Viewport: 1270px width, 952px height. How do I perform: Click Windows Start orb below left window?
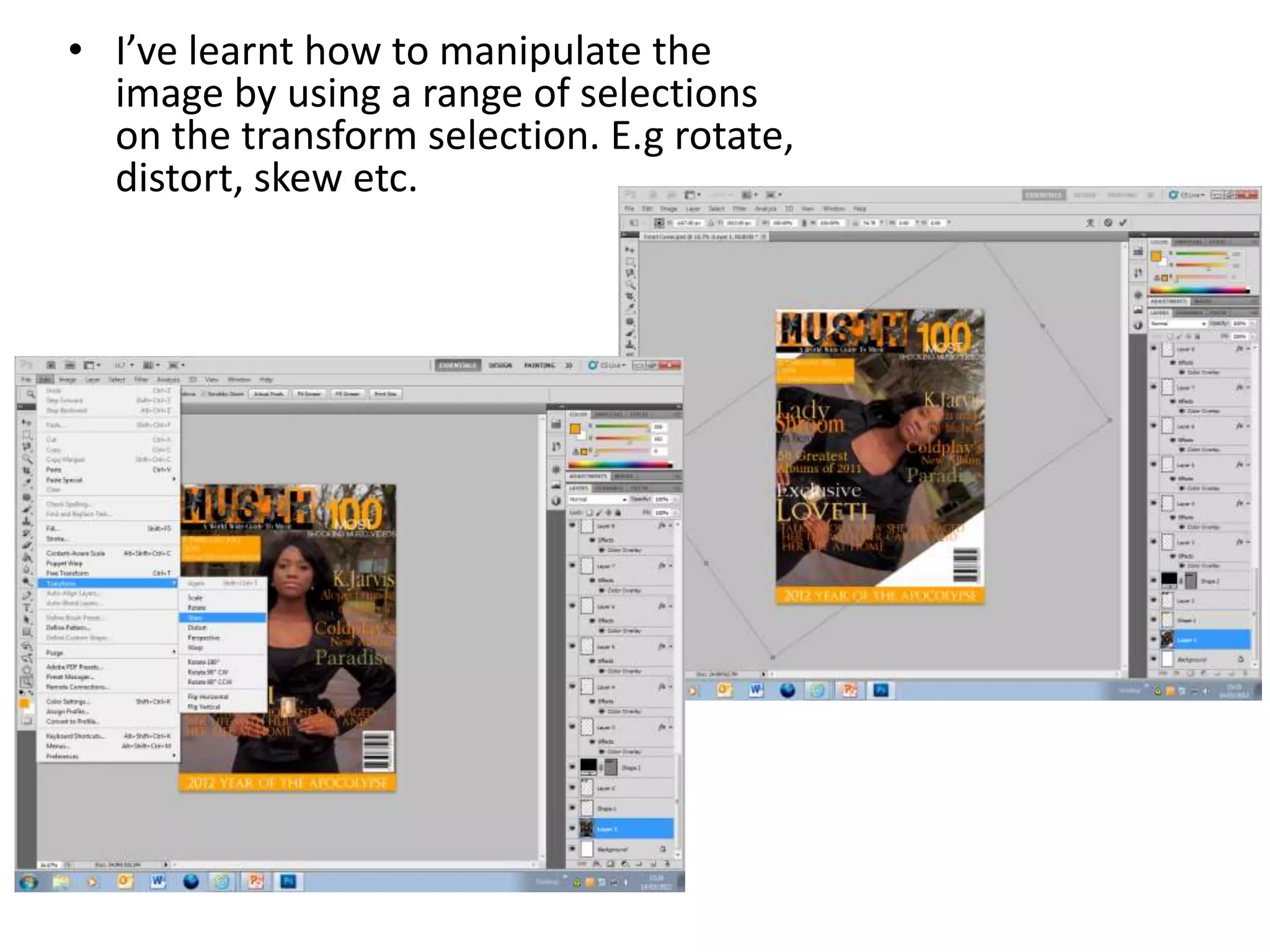(29, 881)
